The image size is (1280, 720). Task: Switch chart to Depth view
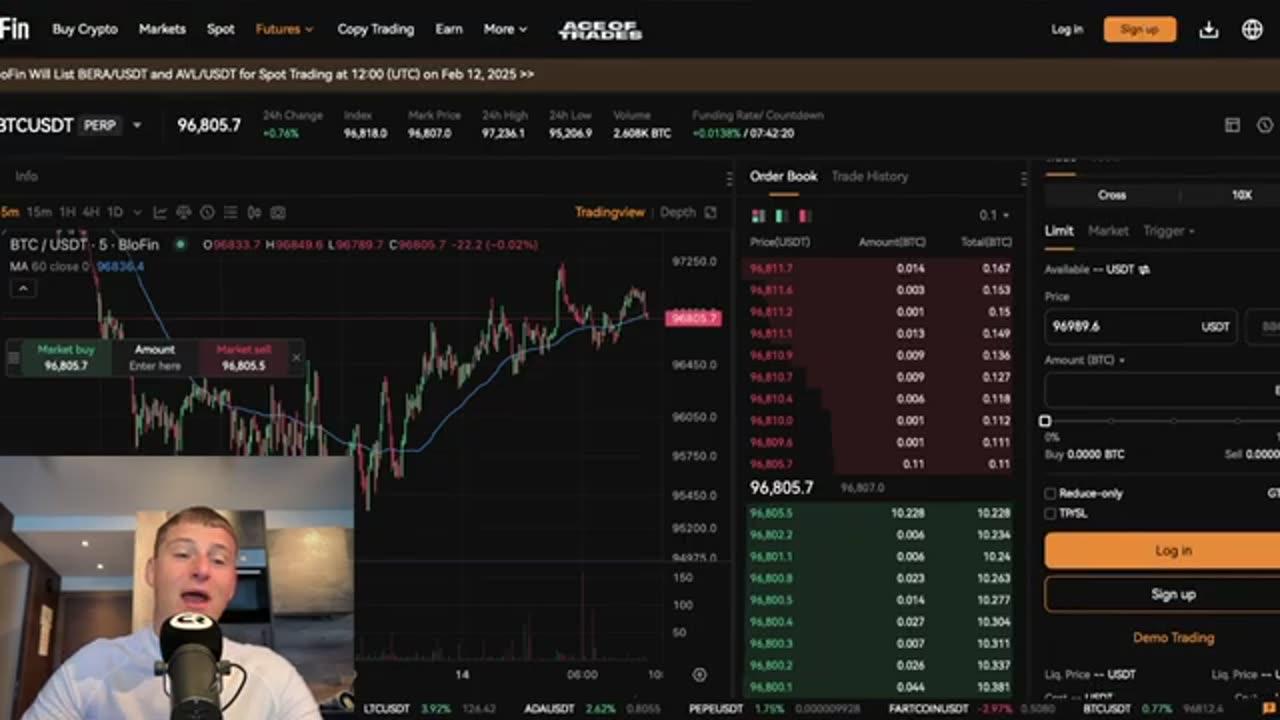point(677,212)
